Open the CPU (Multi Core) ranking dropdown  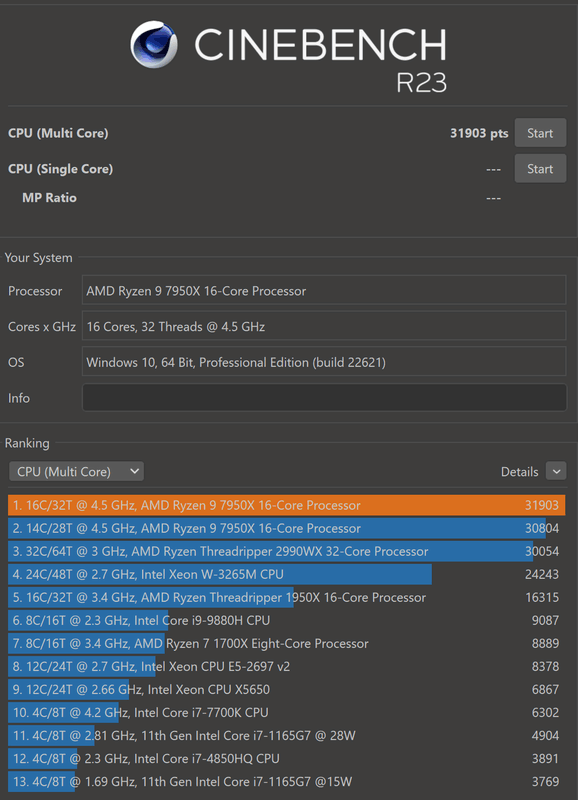point(77,471)
